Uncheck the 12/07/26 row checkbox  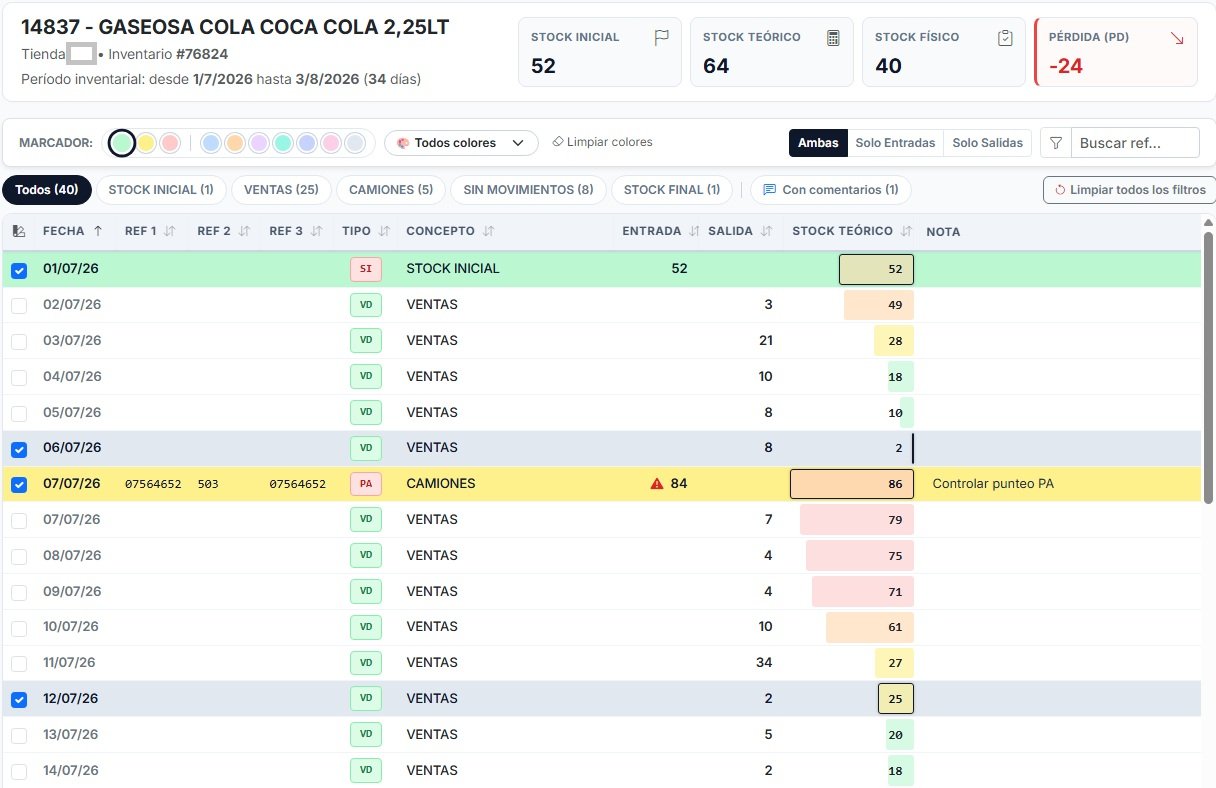coord(19,700)
